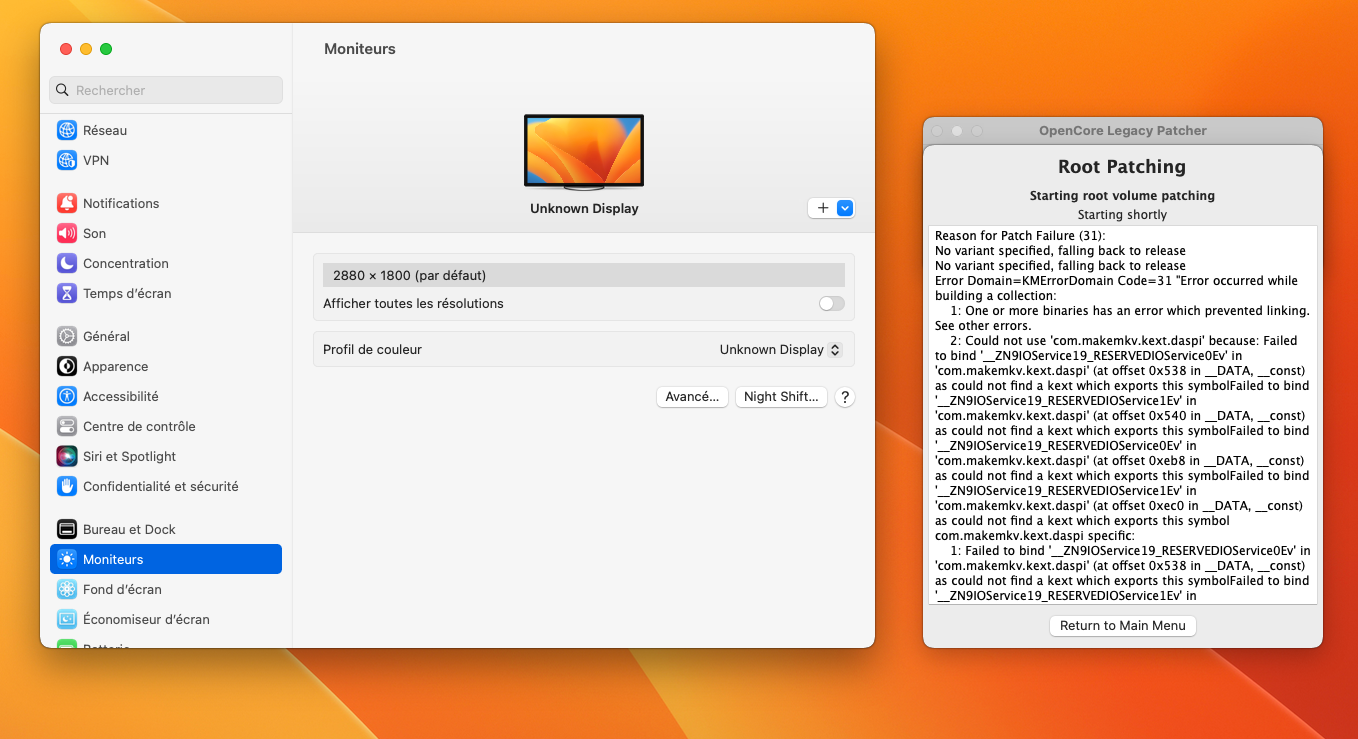
Task: Click the Night Shift… button
Action: 782,397
